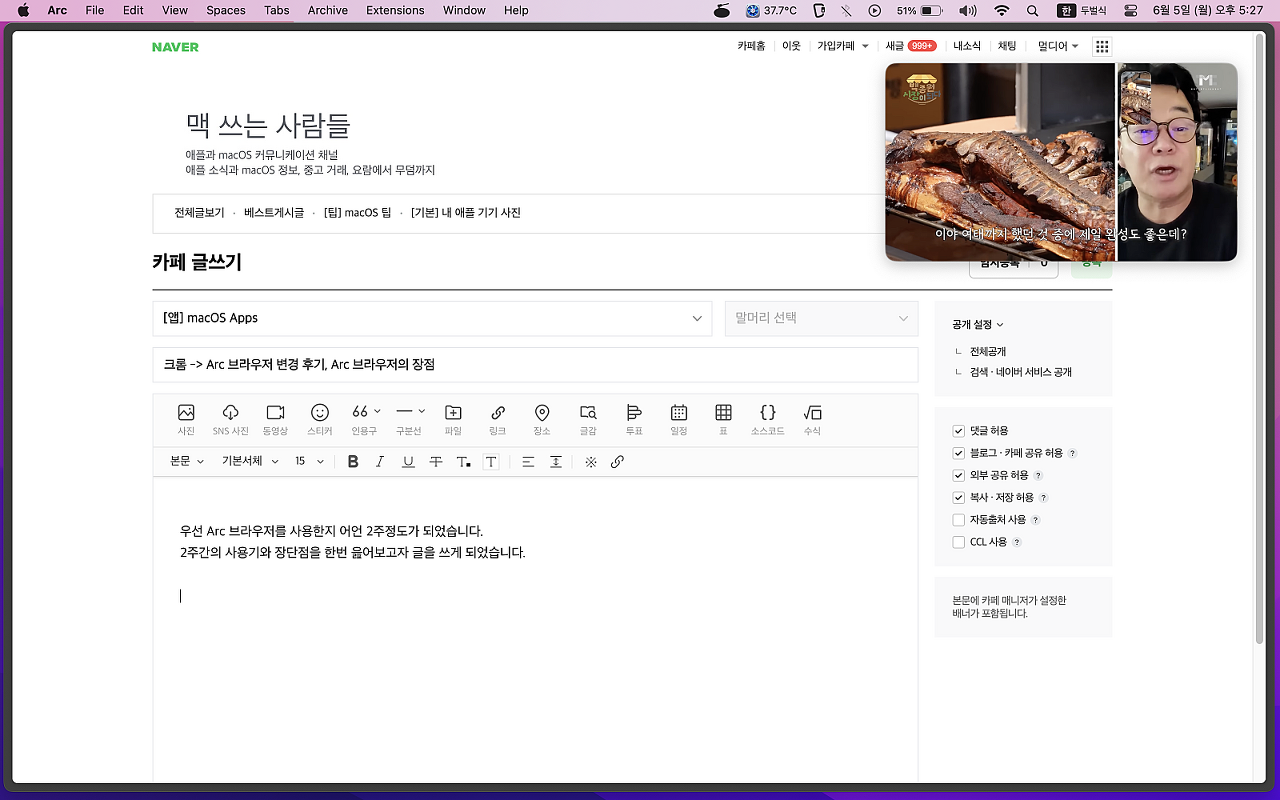Image resolution: width=1280 pixels, height=800 pixels.
Task: Toggle 댓글 허용 checkbox
Action: [x=959, y=431]
